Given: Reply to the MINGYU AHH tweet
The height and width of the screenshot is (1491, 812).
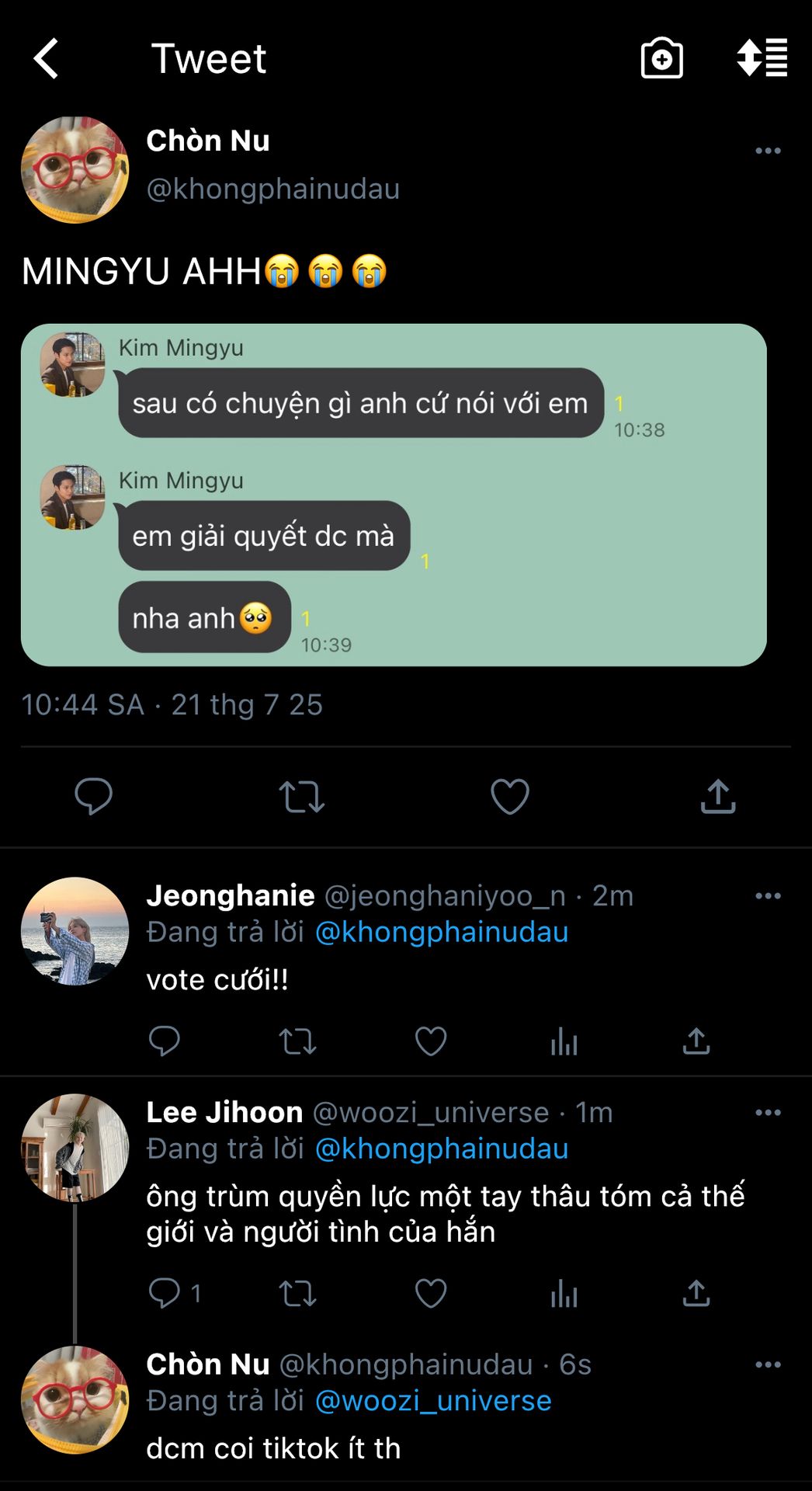Looking at the screenshot, I should click(93, 796).
